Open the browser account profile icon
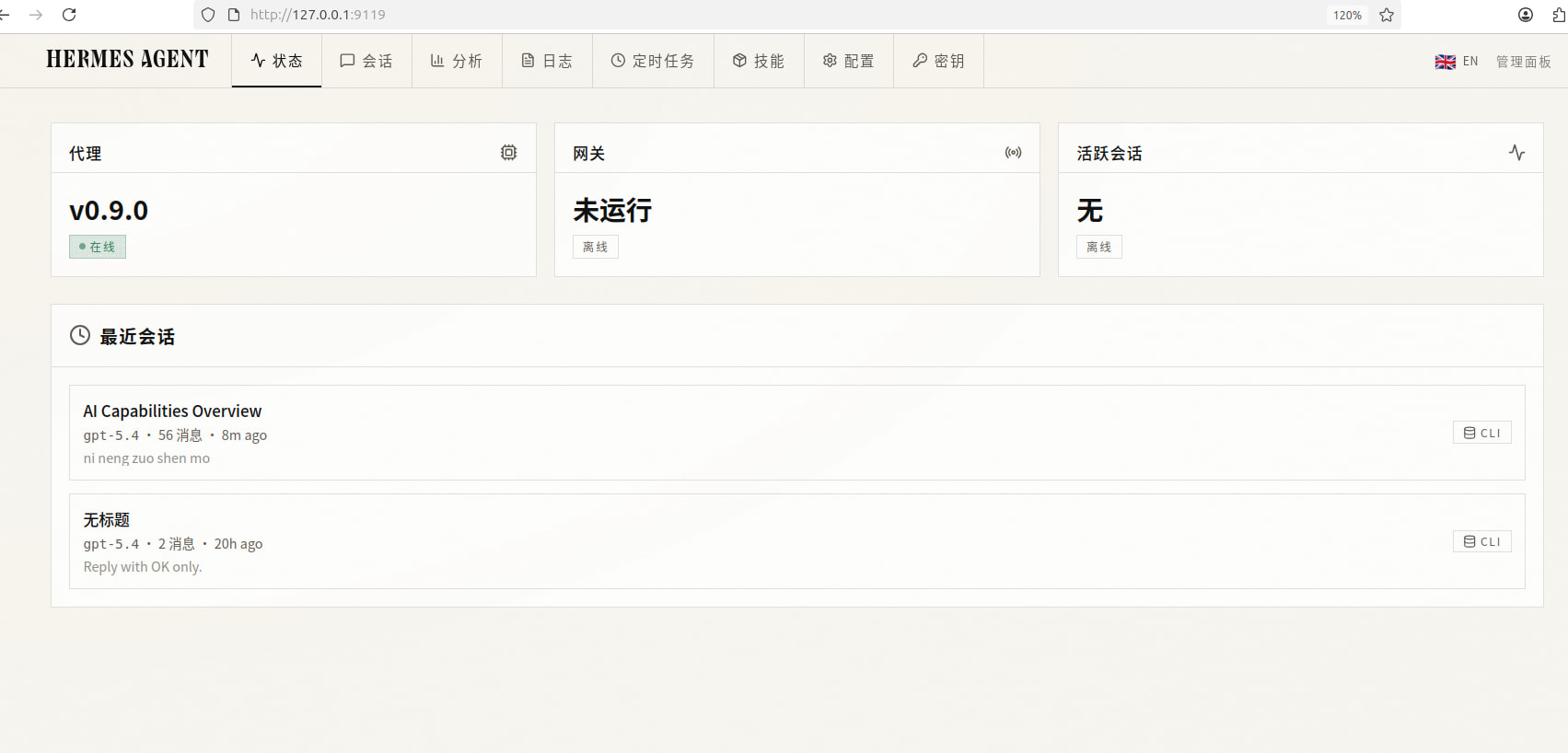 1526,15
